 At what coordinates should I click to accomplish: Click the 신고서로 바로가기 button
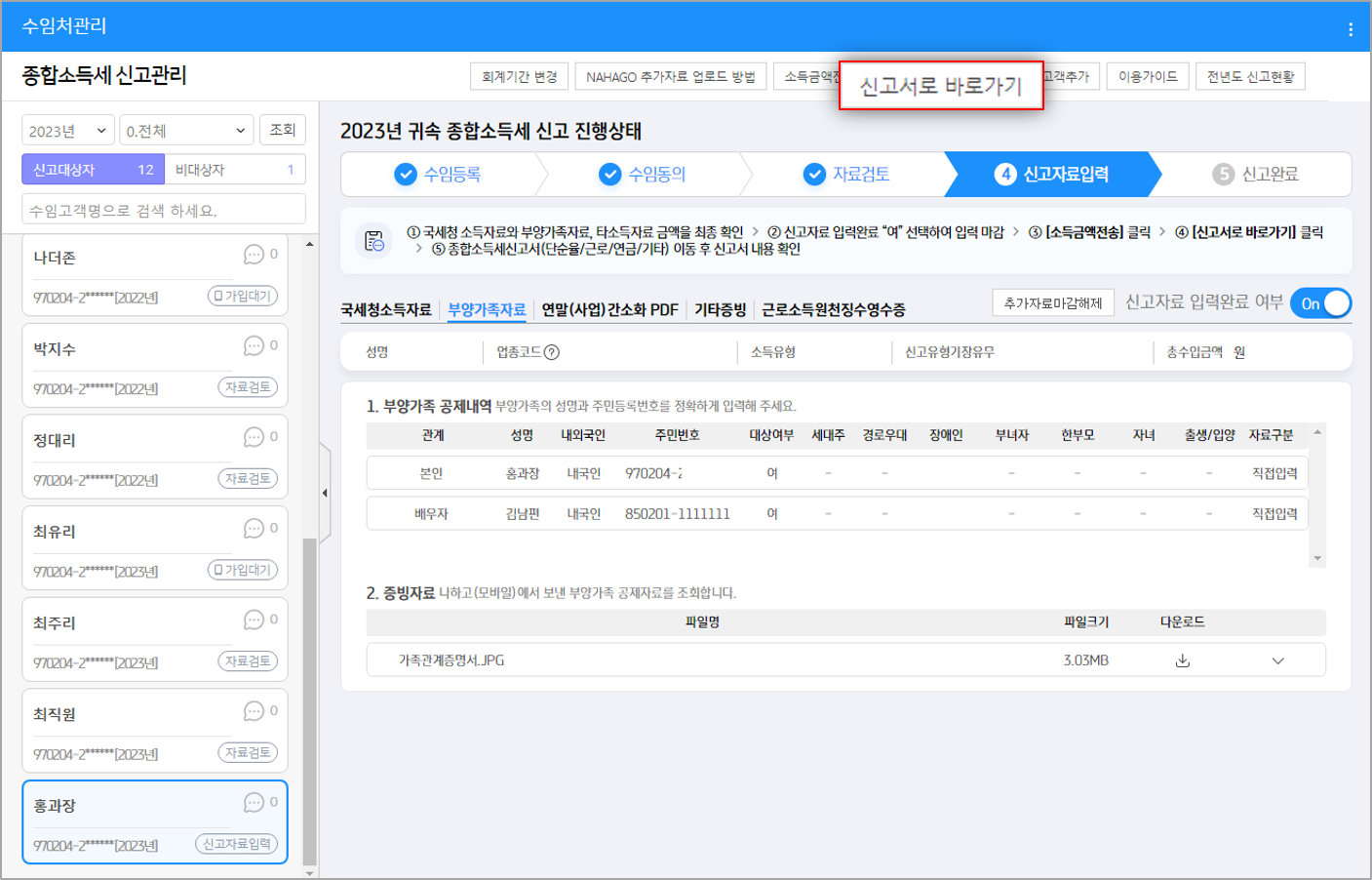click(x=940, y=86)
